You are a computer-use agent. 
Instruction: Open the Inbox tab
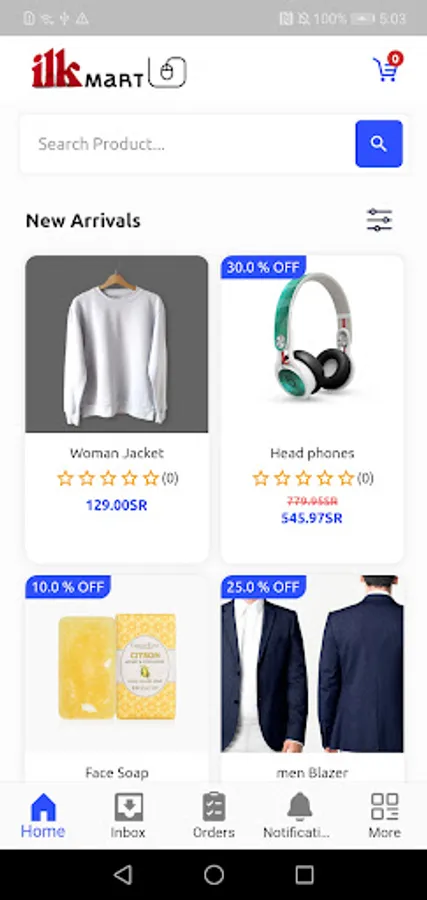pos(128,816)
